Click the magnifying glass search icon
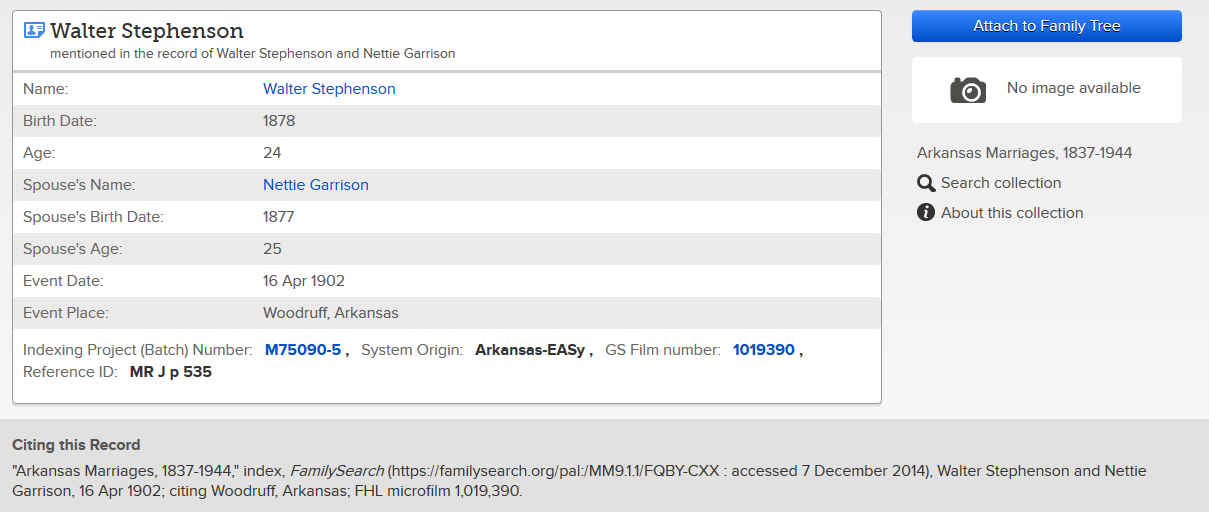This screenshot has height=512, width=1209. click(926, 183)
